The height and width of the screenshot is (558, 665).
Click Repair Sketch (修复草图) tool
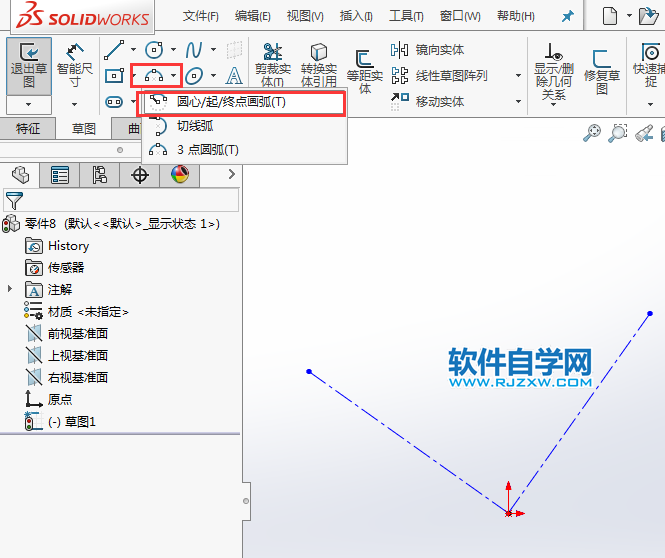(602, 71)
